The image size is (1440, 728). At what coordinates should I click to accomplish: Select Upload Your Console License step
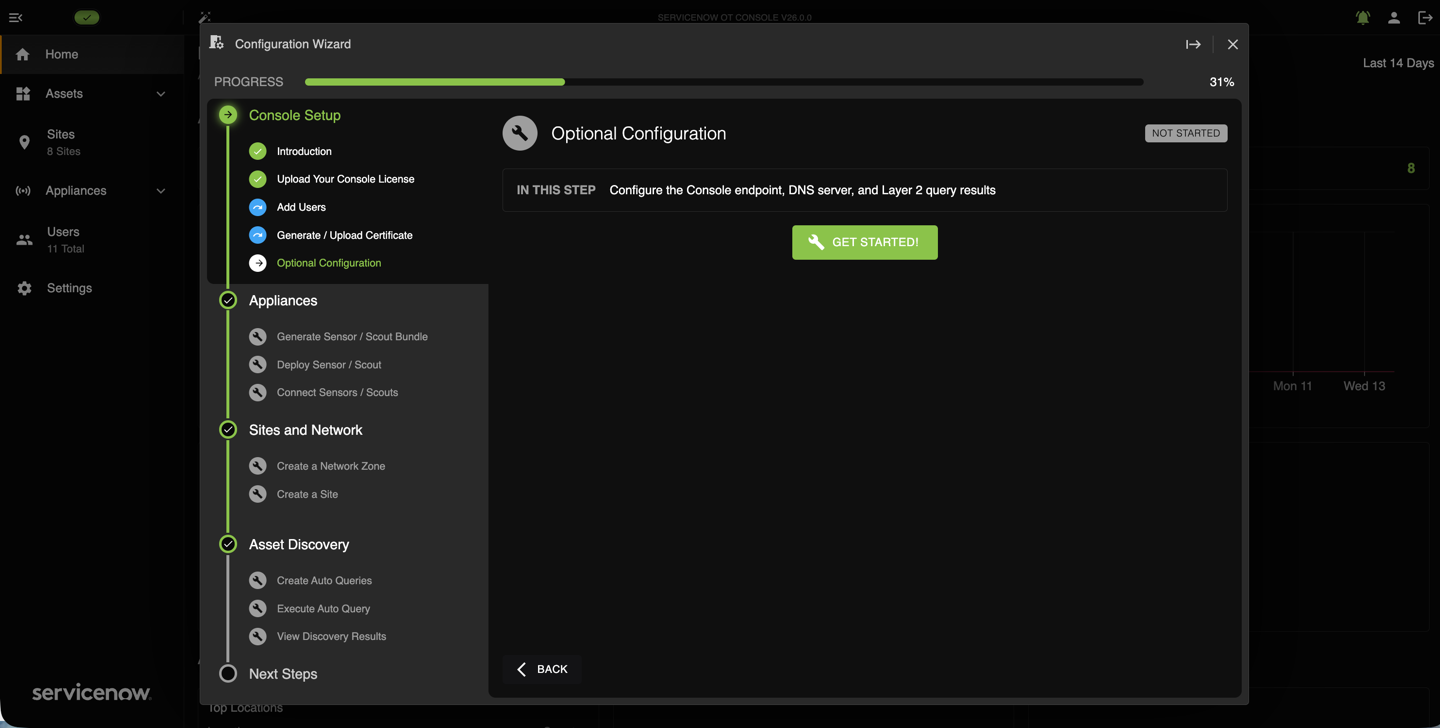click(345, 180)
